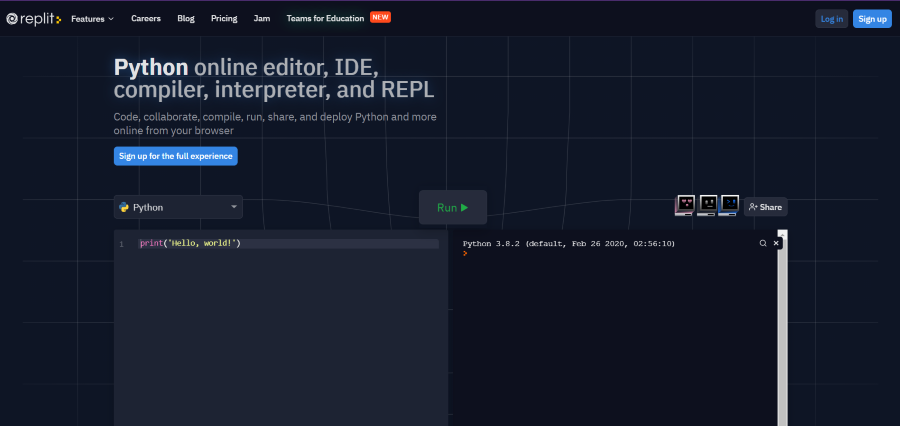Click the gray neutral-face computer avatar

[x=707, y=205]
